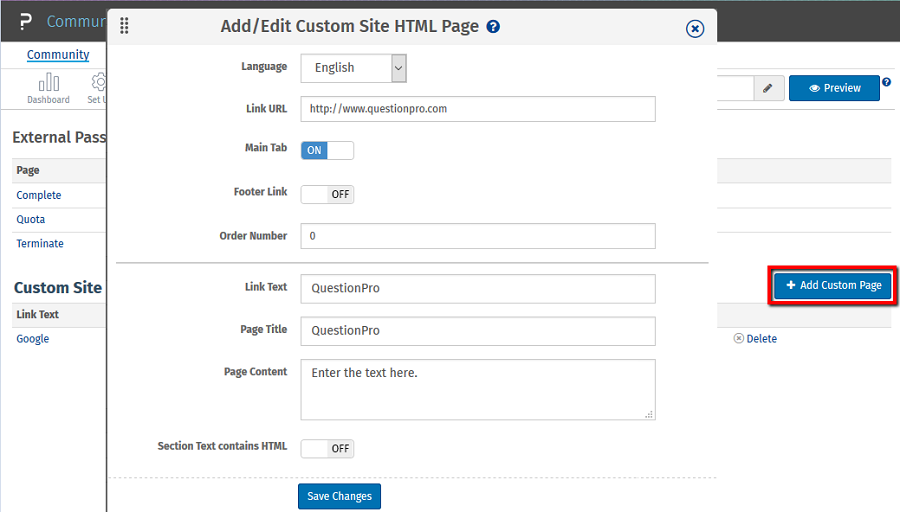Click the help icon next to Preview
This screenshot has height=512, width=900.
[x=886, y=82]
